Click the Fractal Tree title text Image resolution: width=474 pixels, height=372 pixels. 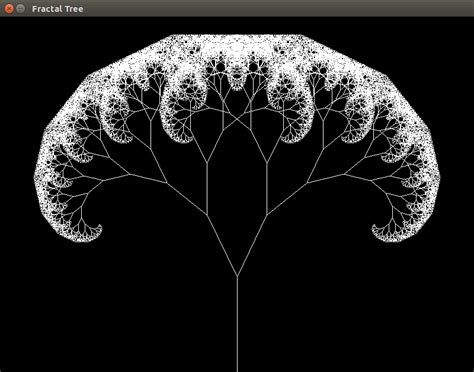click(57, 9)
